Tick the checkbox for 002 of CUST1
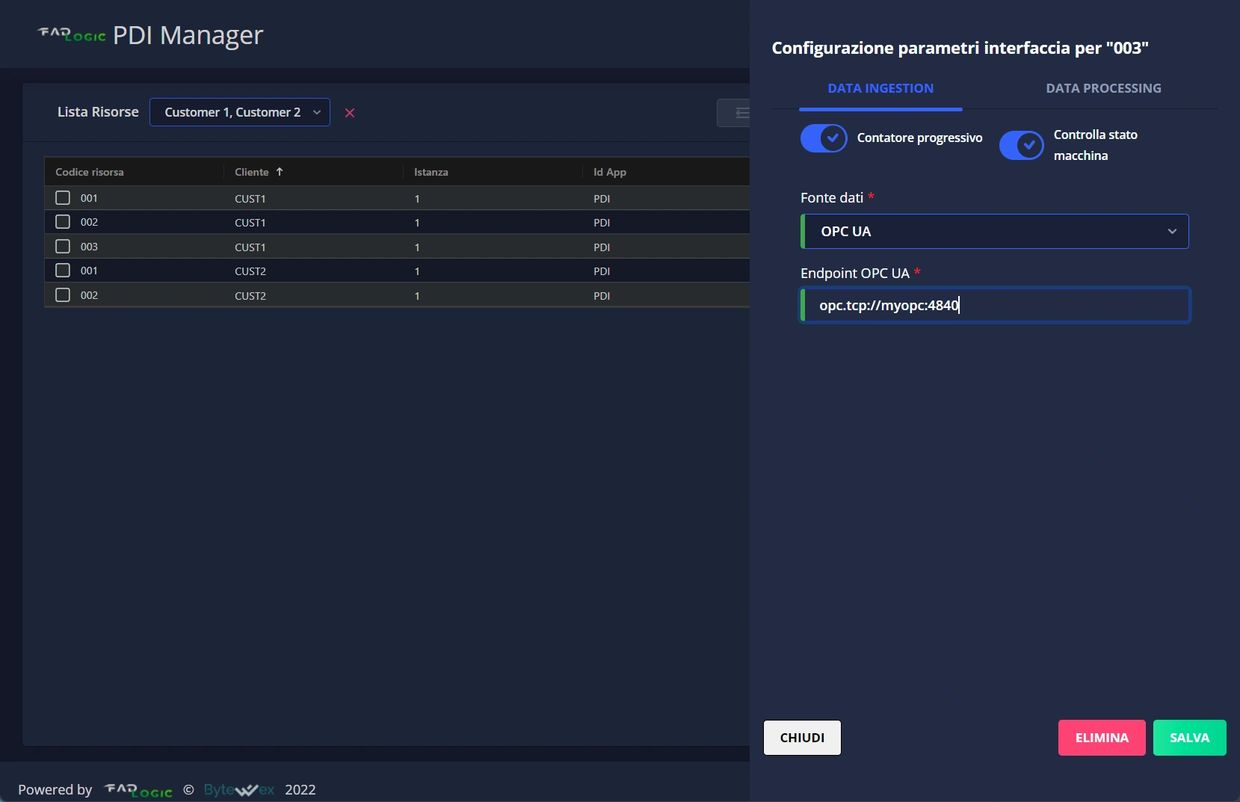Screen dimensions: 1240x802 [x=63, y=222]
